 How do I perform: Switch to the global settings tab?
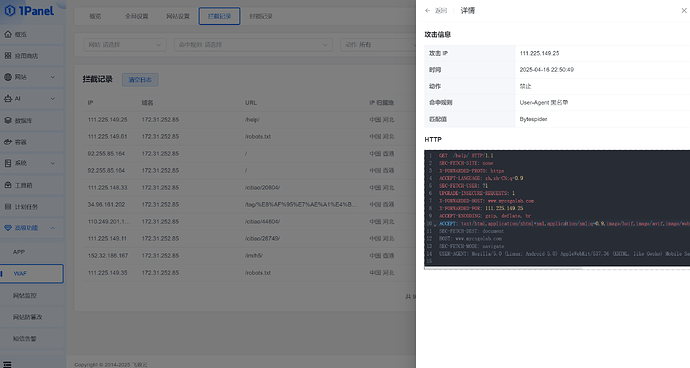pyautogui.click(x=136, y=16)
